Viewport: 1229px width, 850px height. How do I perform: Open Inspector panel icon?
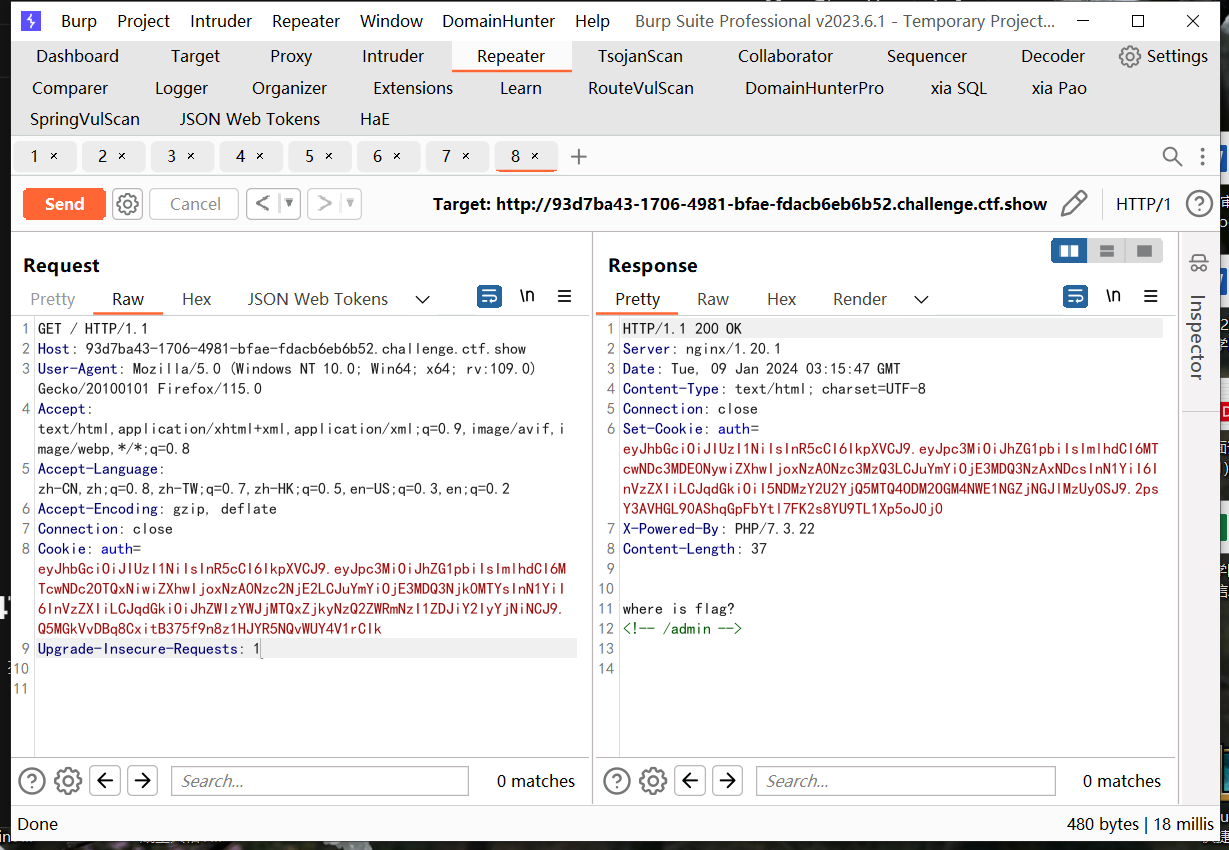(1198, 264)
